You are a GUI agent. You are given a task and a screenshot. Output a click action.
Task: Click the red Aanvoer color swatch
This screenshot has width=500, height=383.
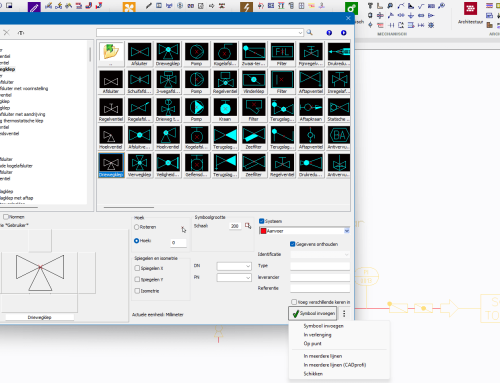pos(263,231)
